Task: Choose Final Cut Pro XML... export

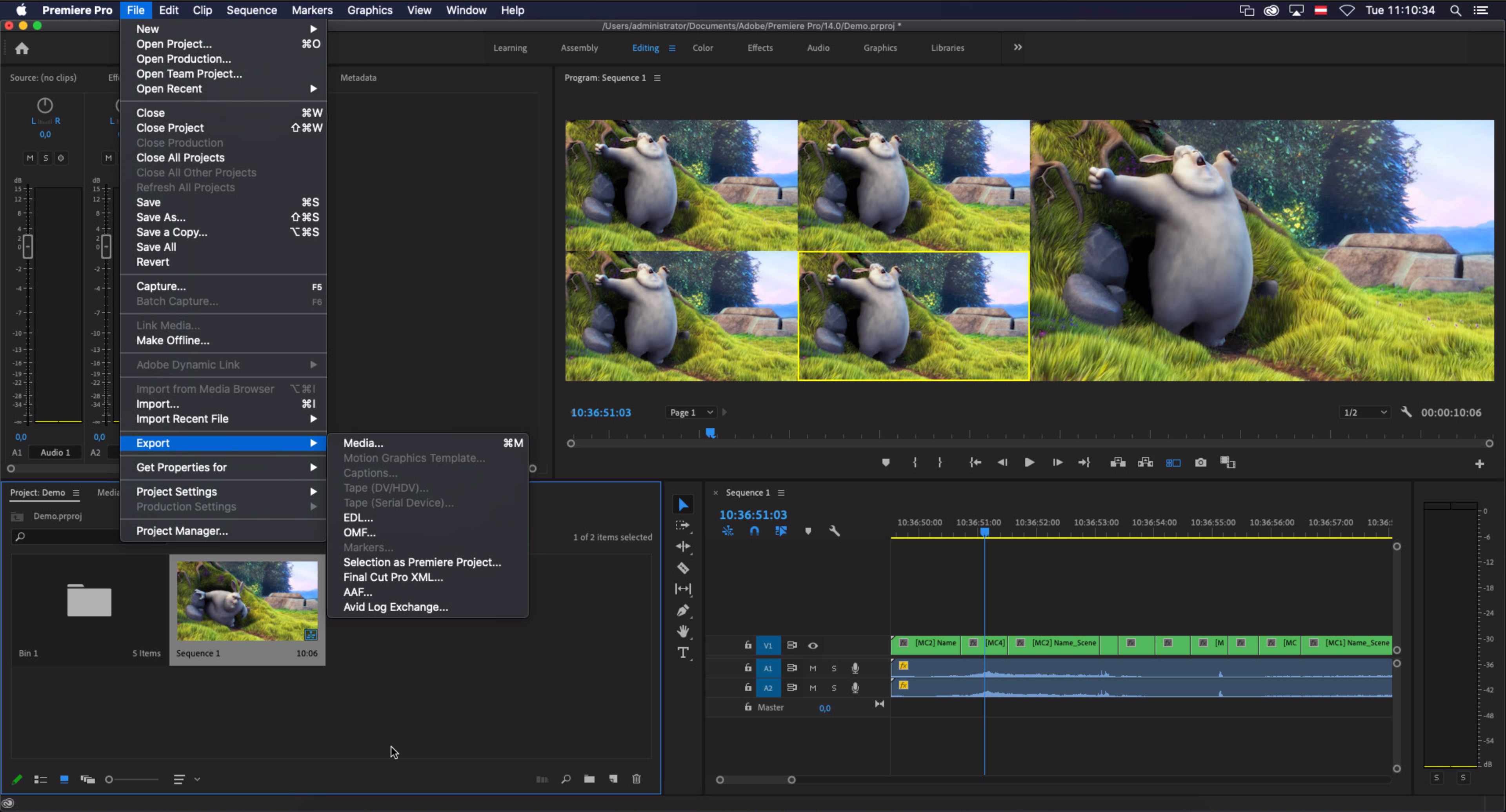Action: (427, 577)
